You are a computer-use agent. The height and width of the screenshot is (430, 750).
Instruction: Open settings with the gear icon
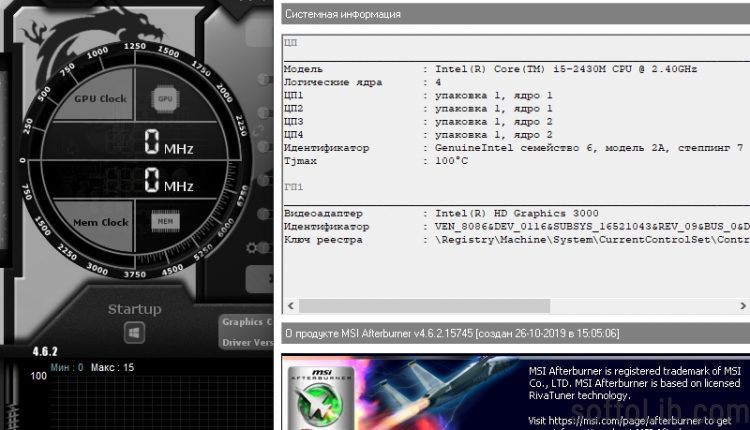click(252, 247)
